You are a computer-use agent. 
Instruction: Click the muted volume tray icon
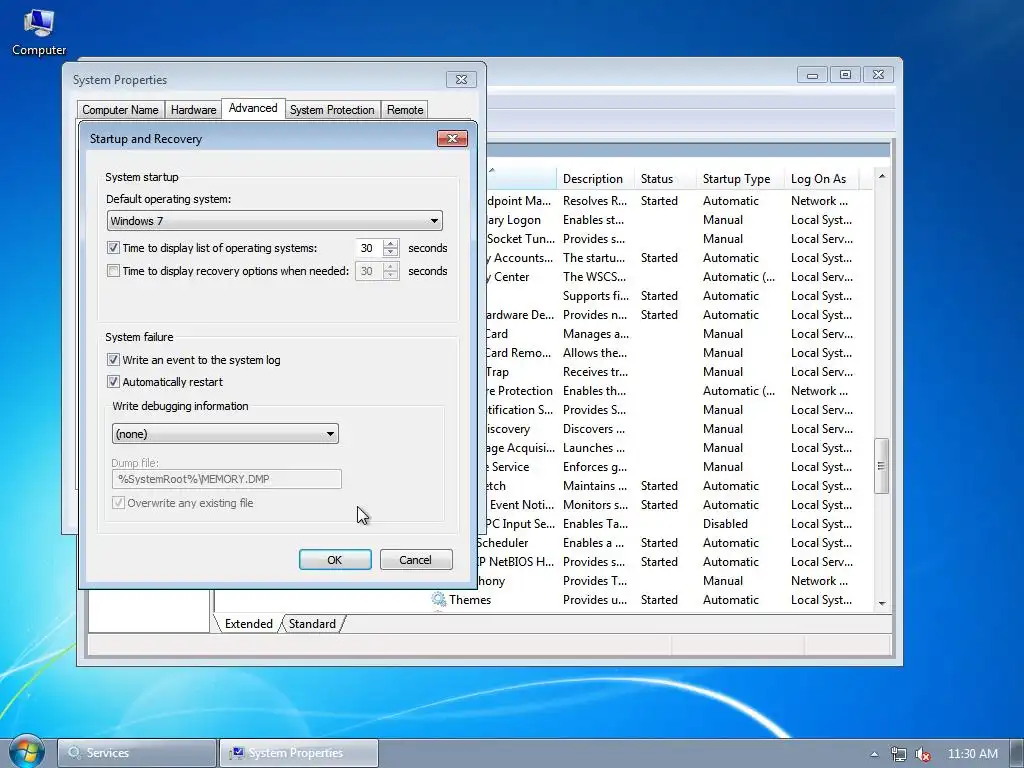[923, 754]
